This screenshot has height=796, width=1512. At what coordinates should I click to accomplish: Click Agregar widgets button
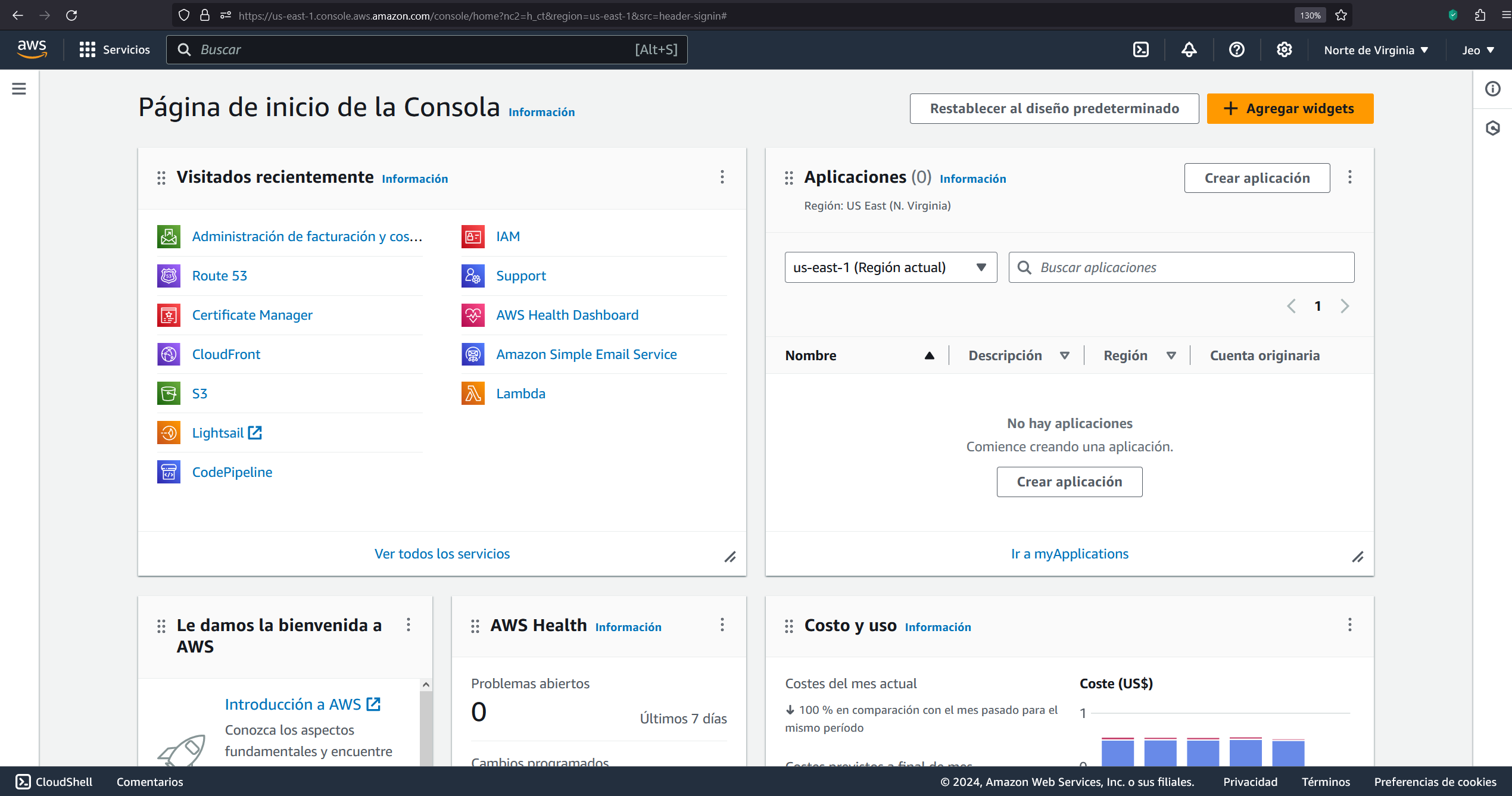[1289, 108]
